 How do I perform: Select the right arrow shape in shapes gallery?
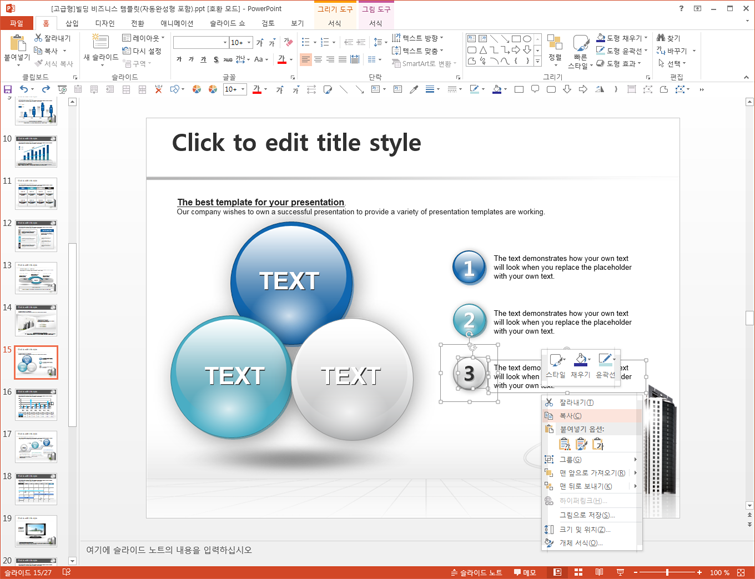(516, 50)
